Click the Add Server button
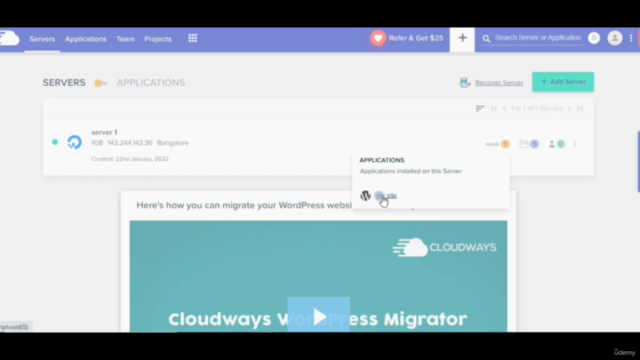 [x=563, y=82]
